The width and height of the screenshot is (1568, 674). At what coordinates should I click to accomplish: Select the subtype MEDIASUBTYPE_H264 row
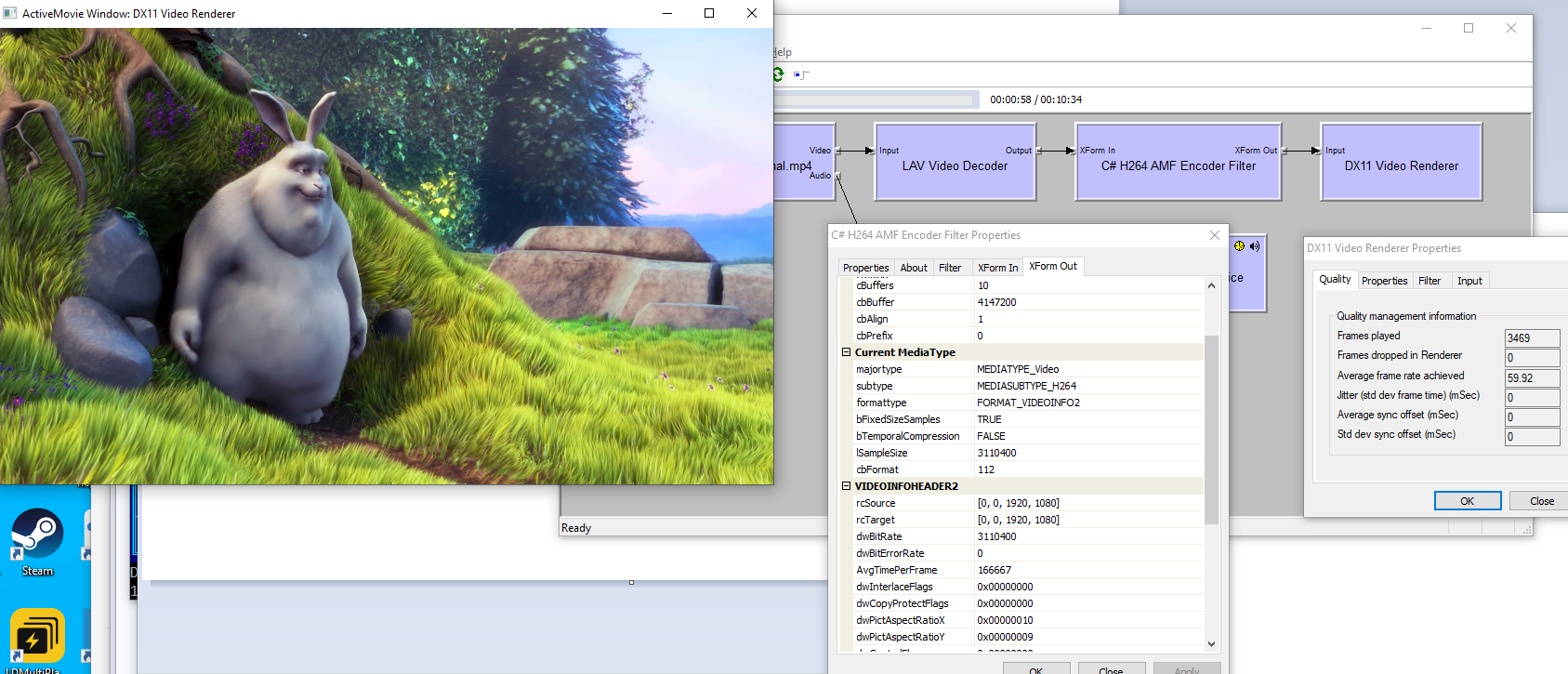[1028, 386]
